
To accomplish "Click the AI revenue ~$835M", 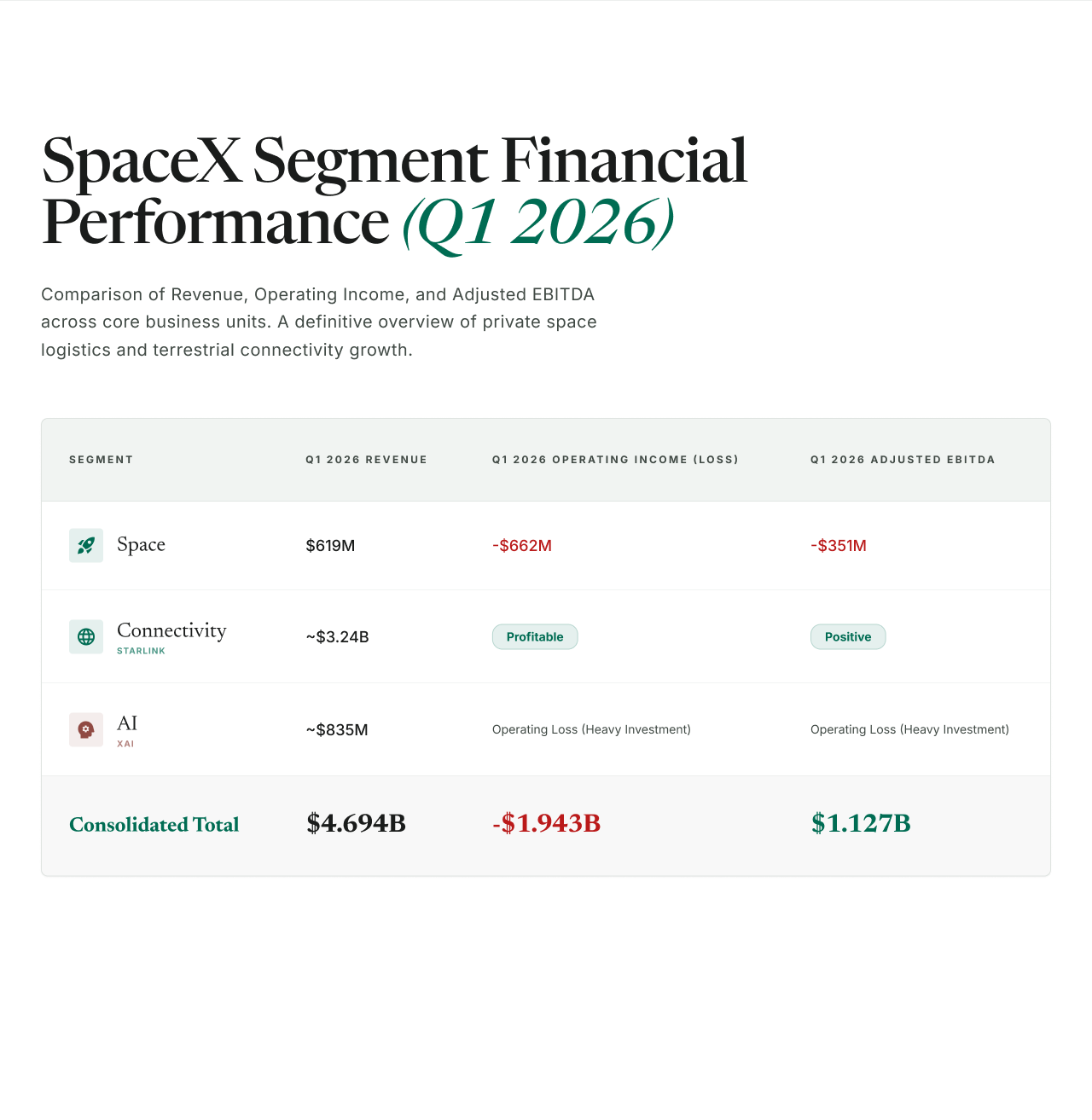I will click(337, 729).
